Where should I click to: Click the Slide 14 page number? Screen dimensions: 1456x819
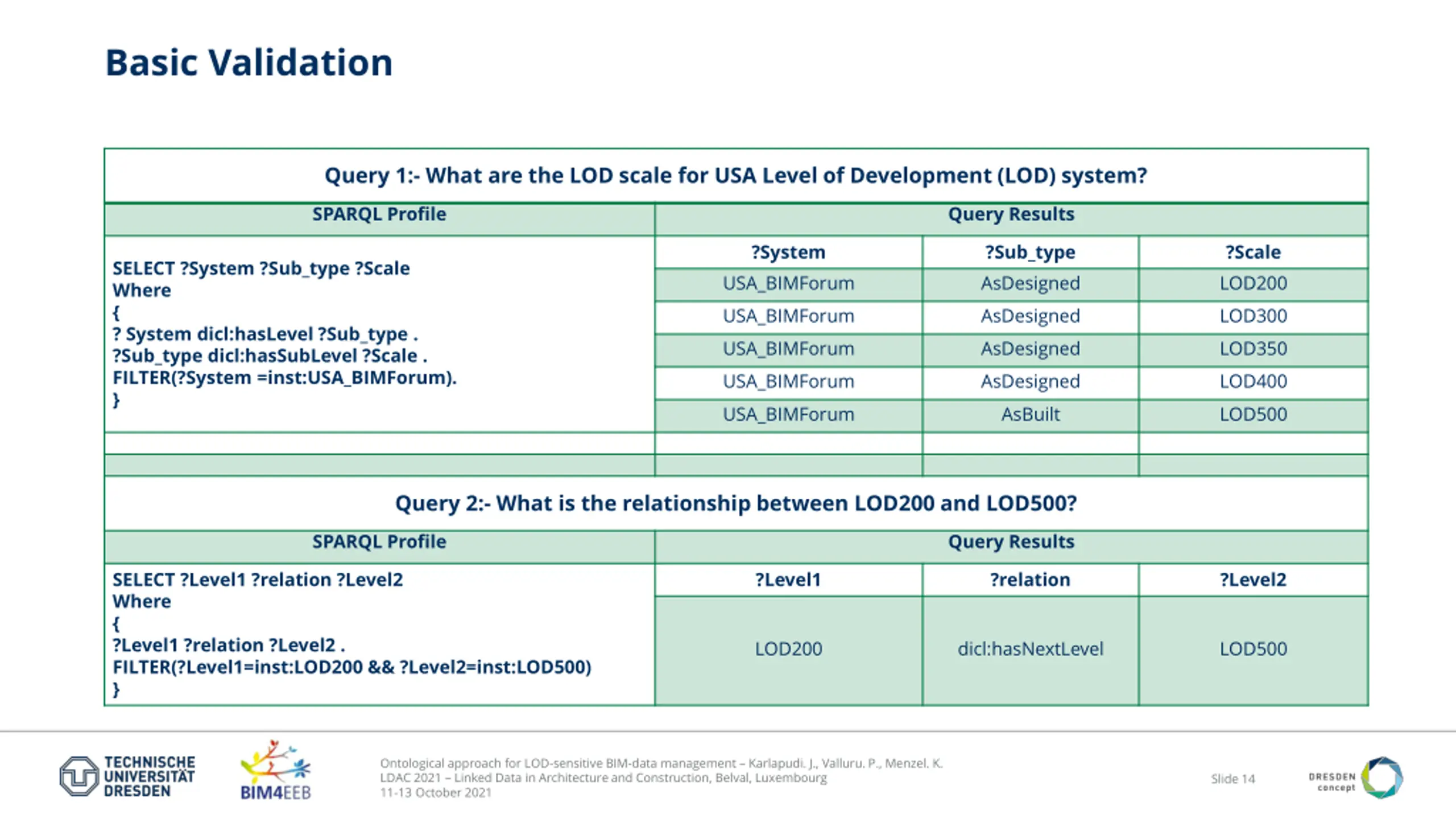[x=1232, y=779]
